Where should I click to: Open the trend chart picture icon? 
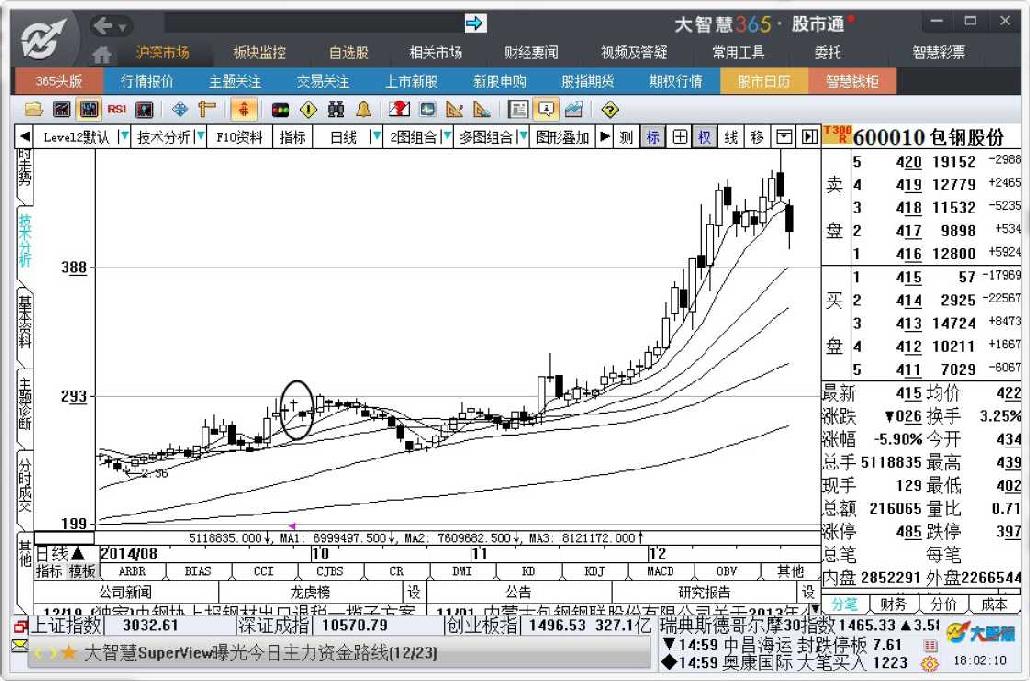coord(573,109)
